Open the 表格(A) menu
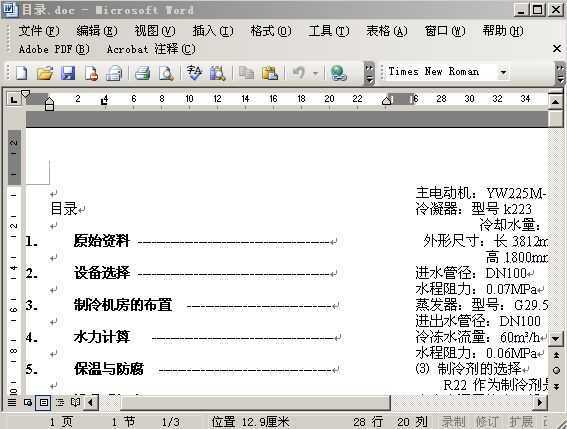The image size is (567, 429). click(387, 31)
